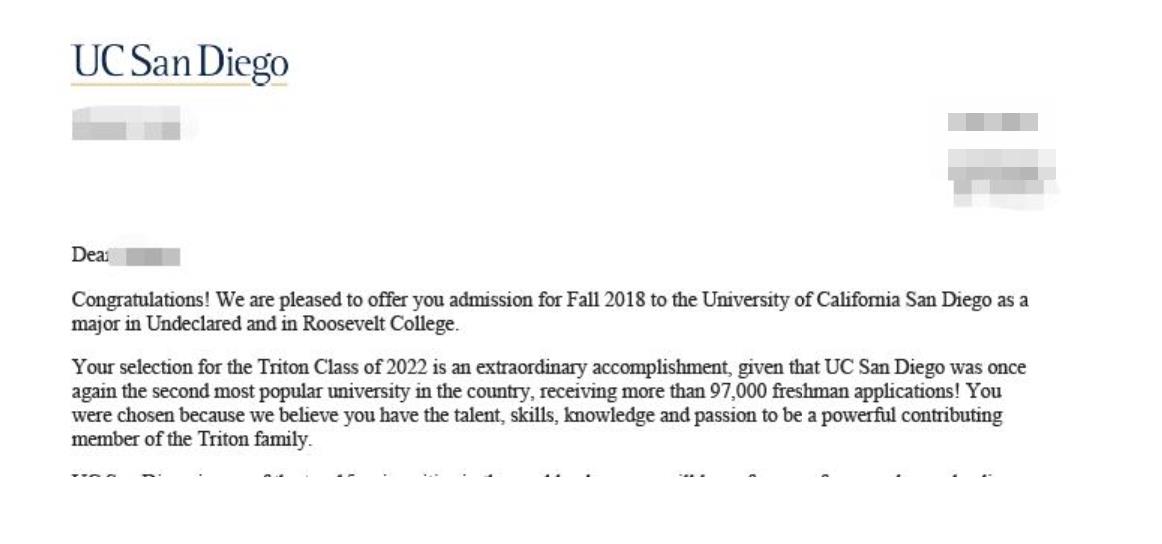The image size is (1162, 544).
Task: Click the small blurred date at top right
Action: pos(992,122)
